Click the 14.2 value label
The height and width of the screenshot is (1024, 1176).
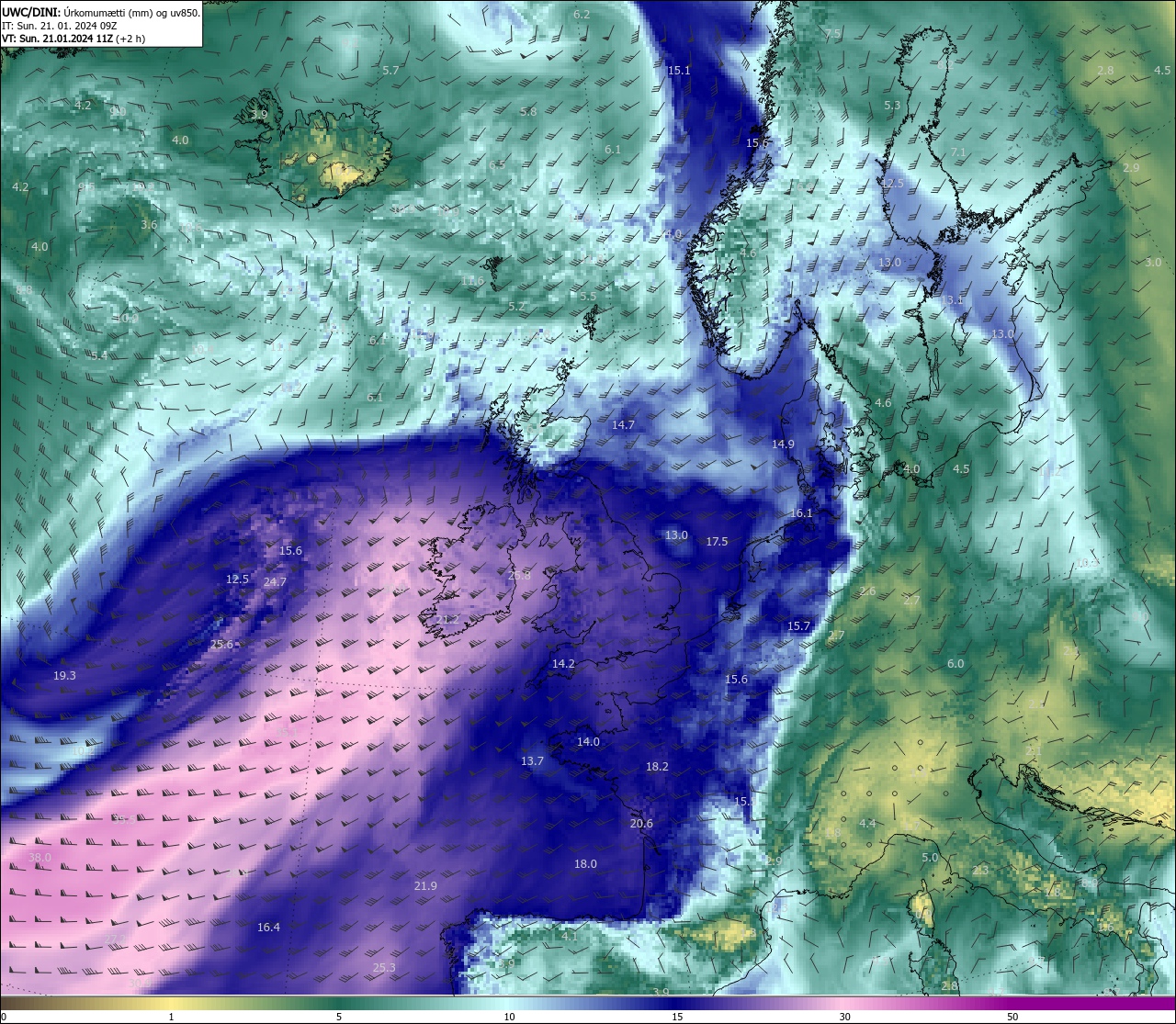(x=563, y=664)
